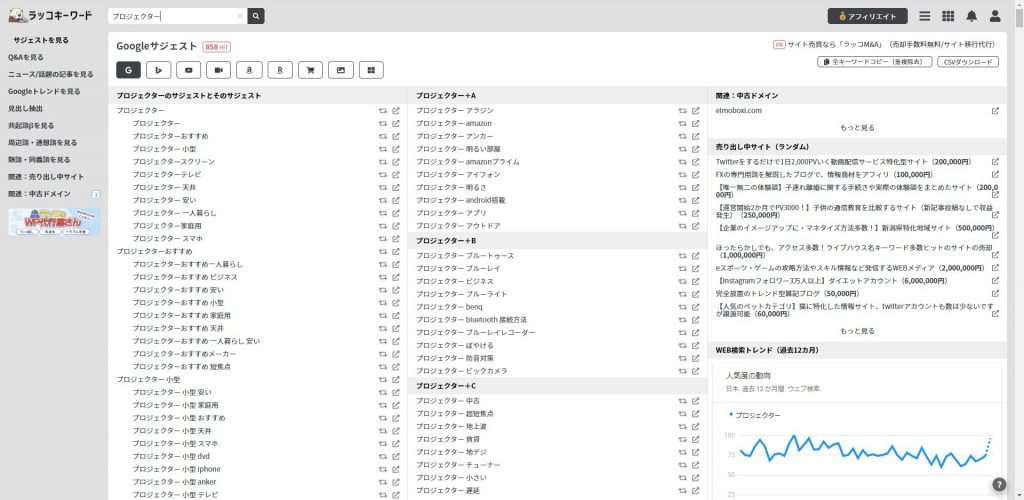Open external link for プロジェクター ビックカメラ

point(696,371)
